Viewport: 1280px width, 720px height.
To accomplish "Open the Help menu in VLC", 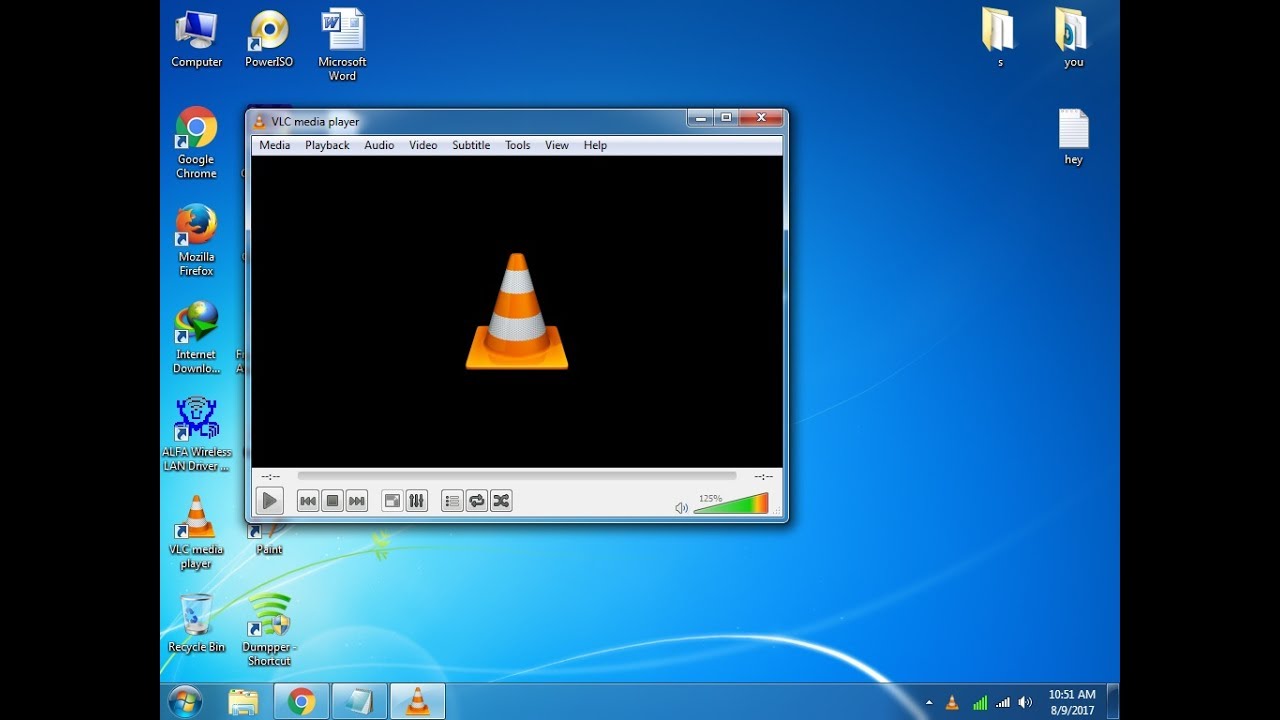I will [x=595, y=145].
